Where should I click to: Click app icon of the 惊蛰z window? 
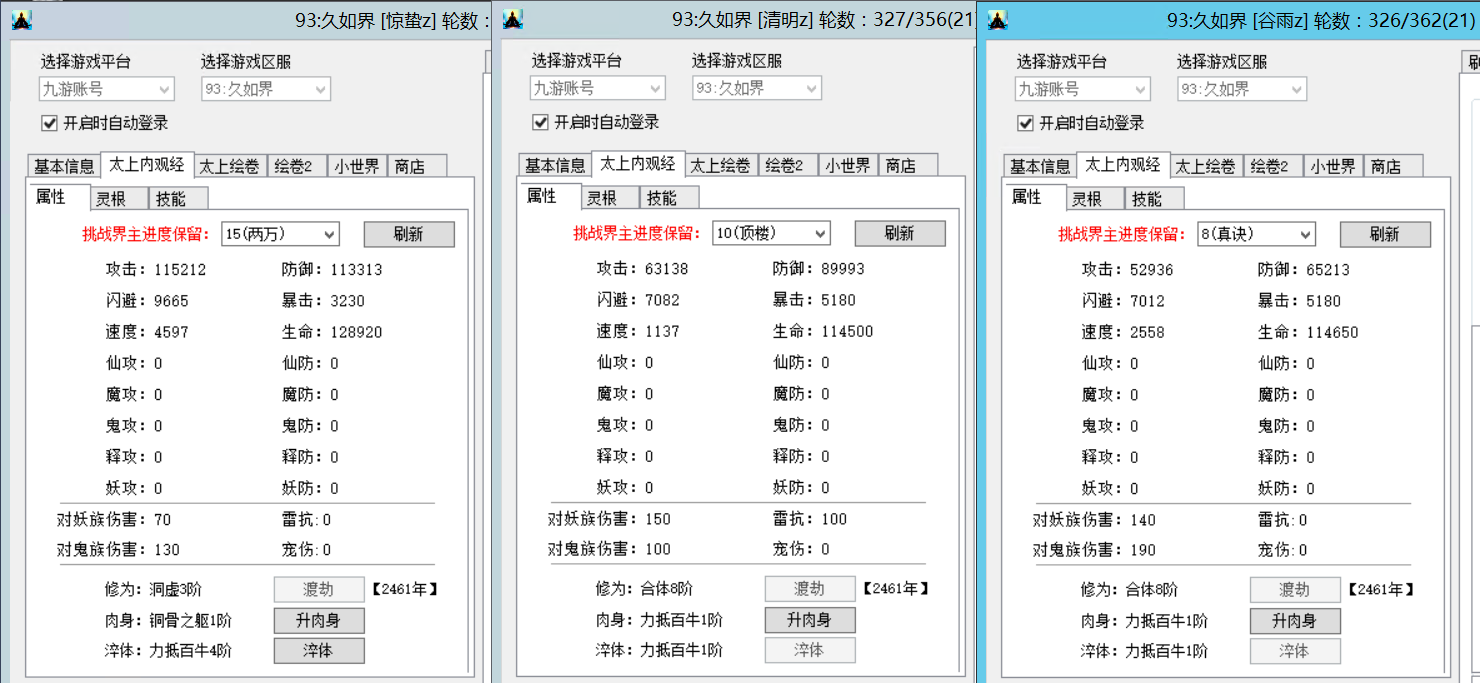tap(22, 20)
